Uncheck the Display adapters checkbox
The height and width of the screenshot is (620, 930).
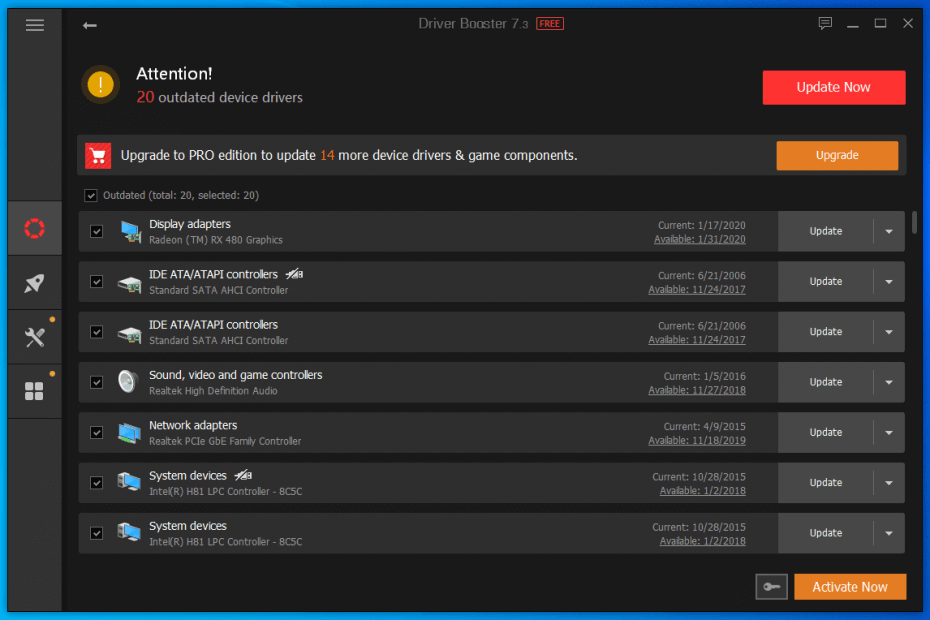pyautogui.click(x=97, y=231)
